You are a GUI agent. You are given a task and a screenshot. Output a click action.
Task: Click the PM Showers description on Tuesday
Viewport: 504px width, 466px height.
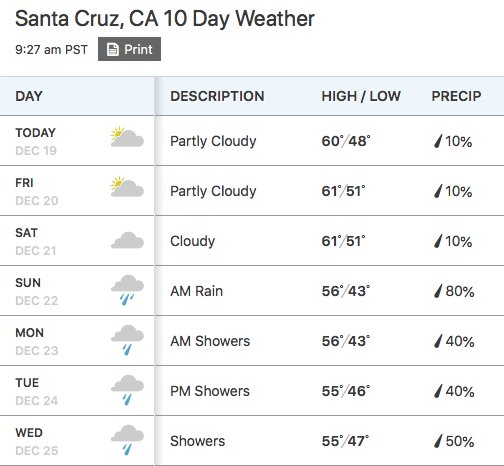click(x=210, y=391)
